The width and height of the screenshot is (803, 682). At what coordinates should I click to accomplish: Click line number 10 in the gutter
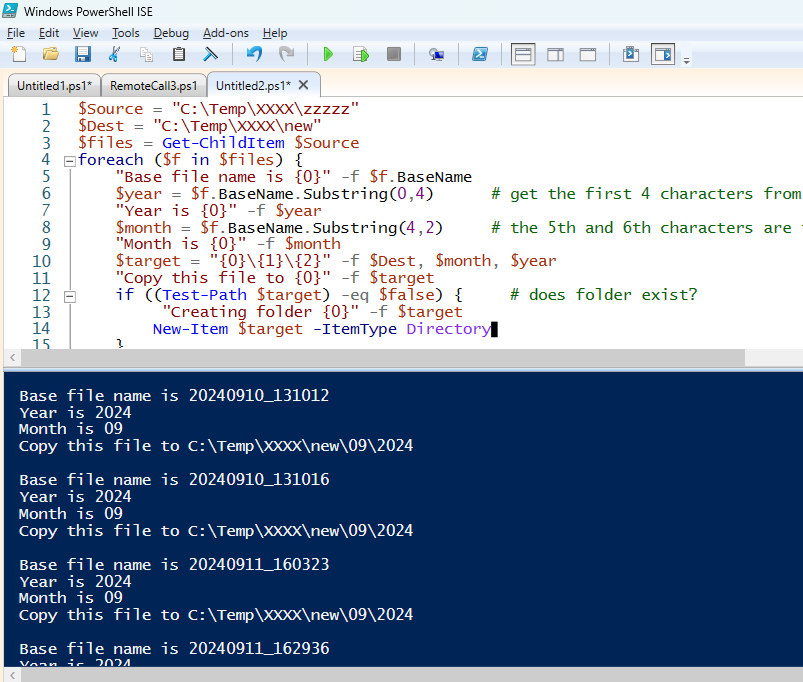pos(41,261)
